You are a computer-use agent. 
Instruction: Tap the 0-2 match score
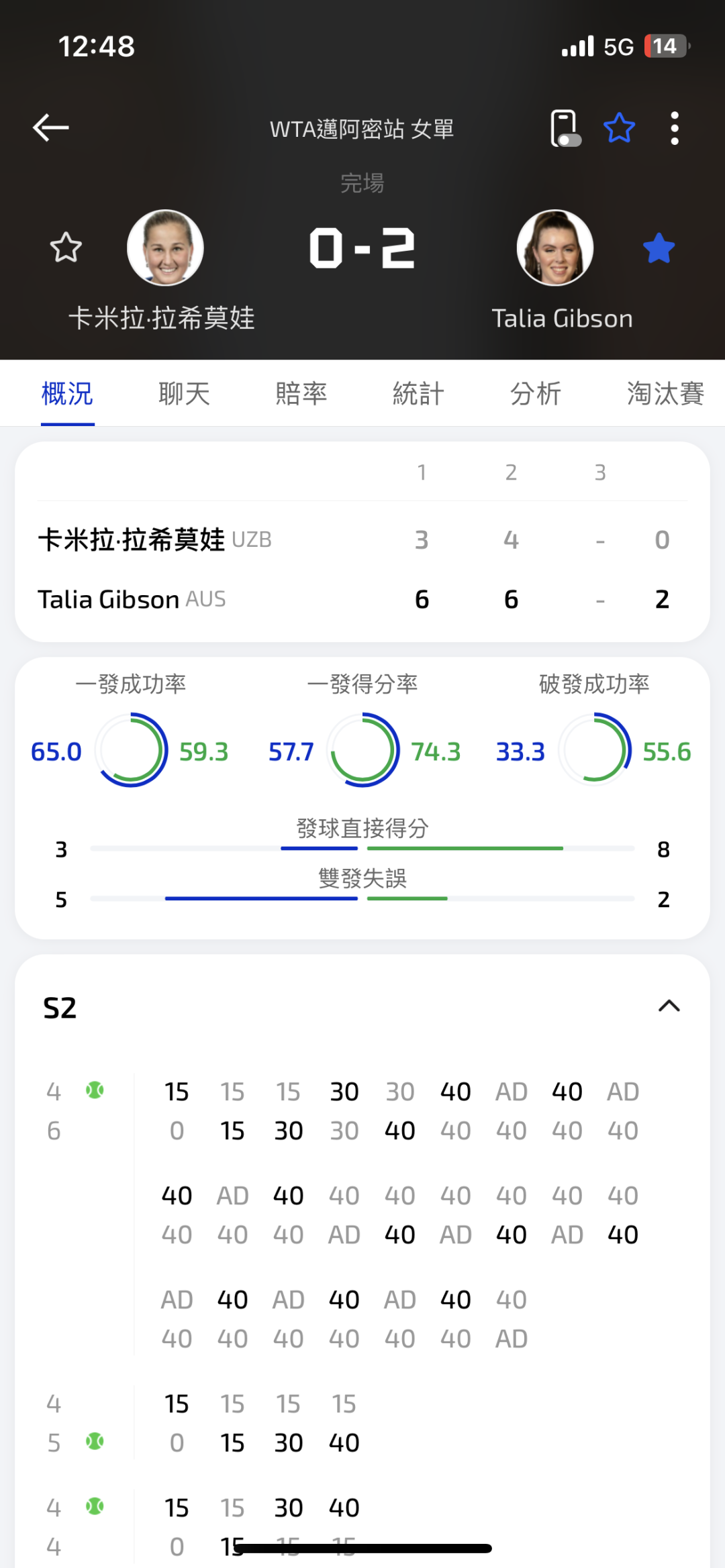click(x=362, y=248)
